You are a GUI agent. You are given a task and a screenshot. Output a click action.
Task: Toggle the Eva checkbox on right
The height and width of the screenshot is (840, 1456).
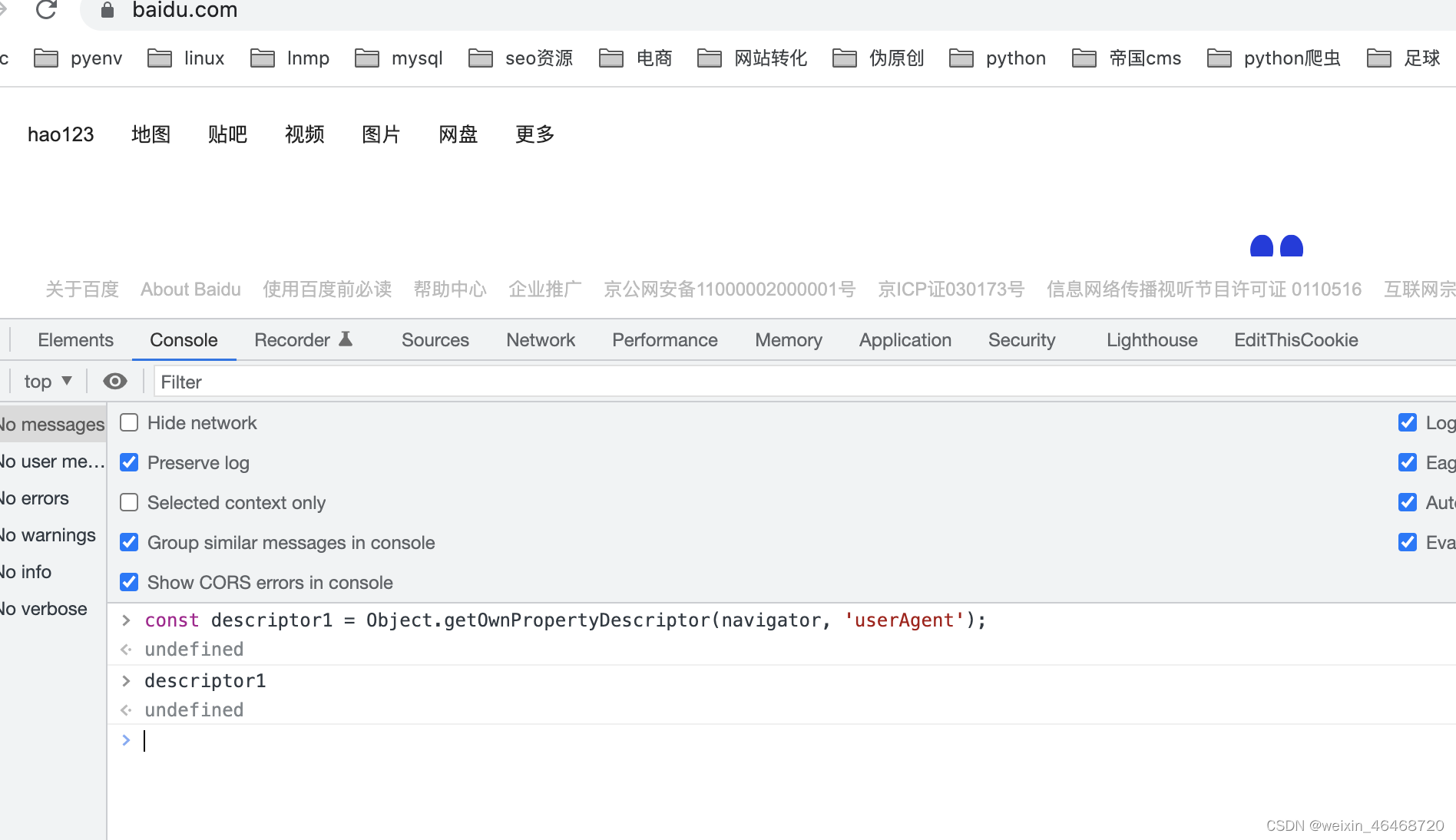[1408, 543]
